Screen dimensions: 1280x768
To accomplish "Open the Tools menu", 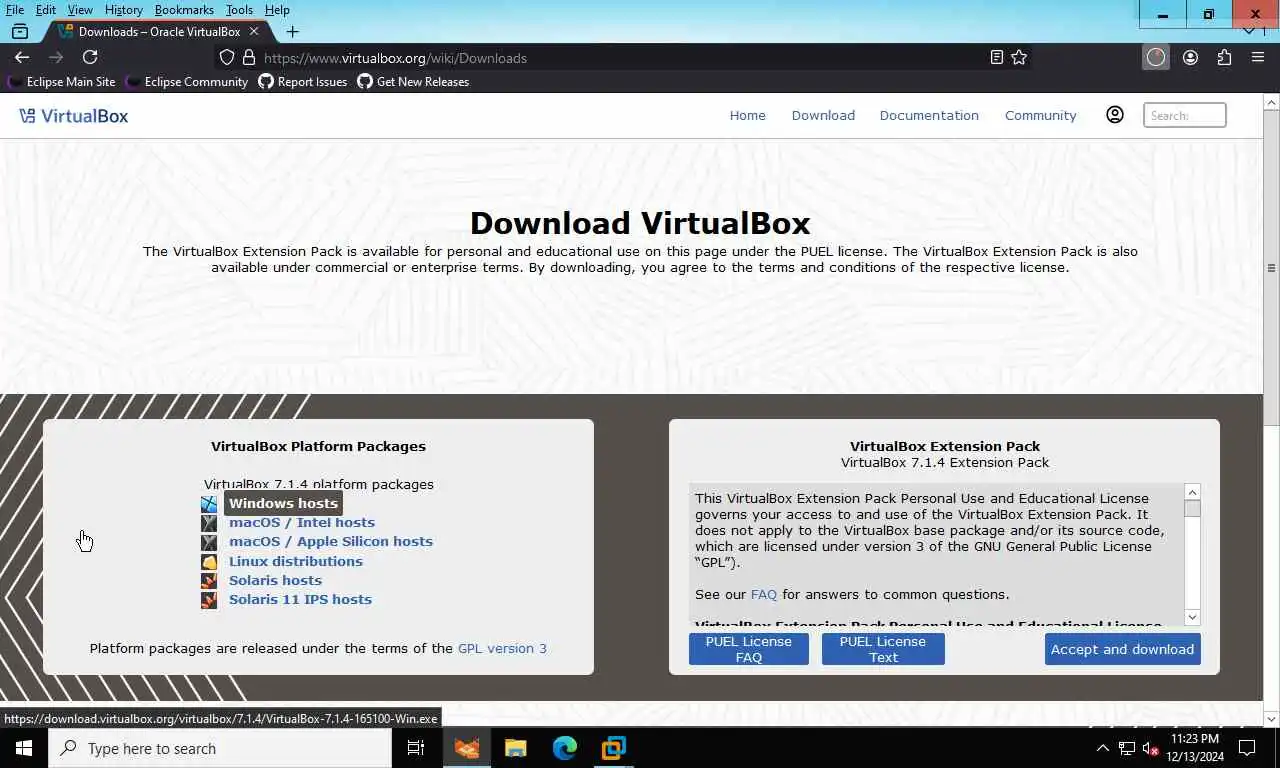I will pos(239,10).
